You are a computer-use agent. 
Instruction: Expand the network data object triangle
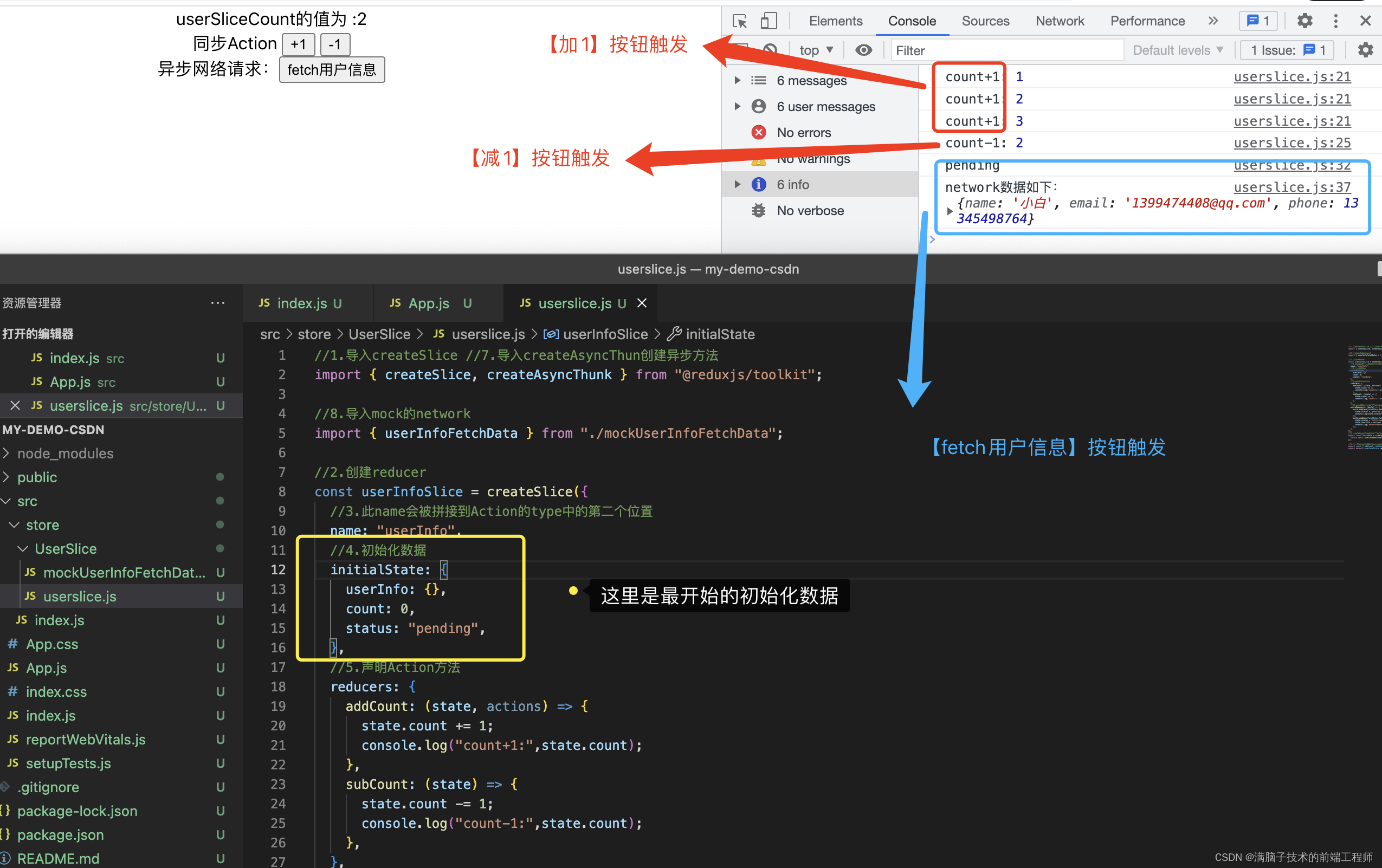pos(950,211)
